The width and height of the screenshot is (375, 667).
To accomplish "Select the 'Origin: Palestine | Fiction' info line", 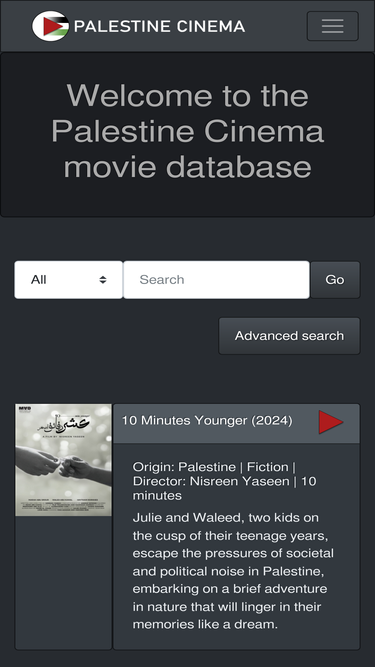I will pos(224,481).
